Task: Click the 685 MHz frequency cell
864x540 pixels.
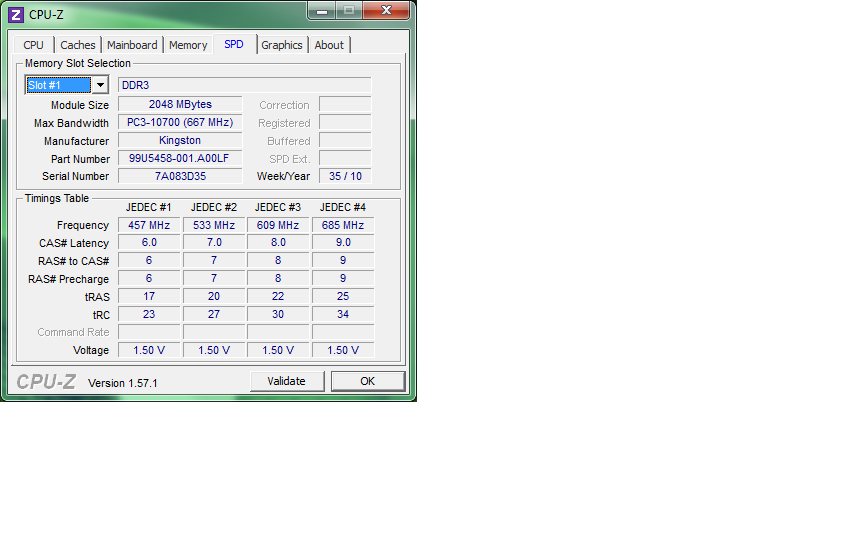Action: [343, 225]
